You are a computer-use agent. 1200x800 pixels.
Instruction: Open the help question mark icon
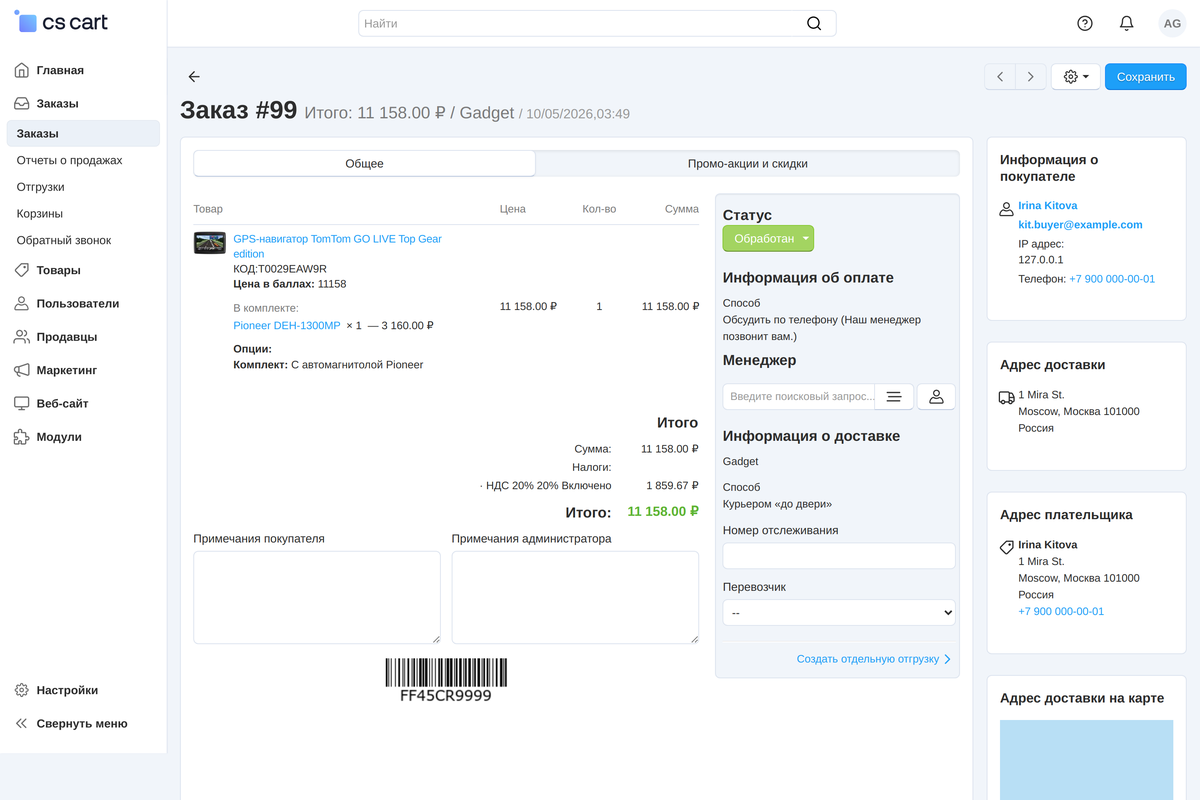coord(1085,23)
